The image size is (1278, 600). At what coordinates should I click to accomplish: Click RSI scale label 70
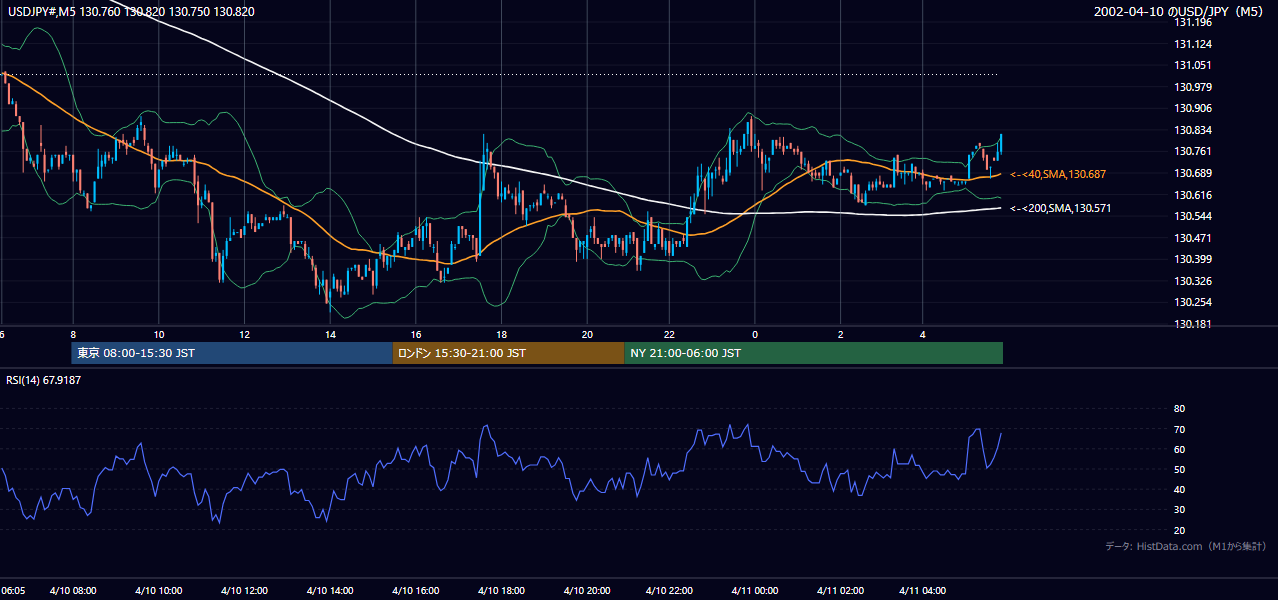pyautogui.click(x=1179, y=429)
